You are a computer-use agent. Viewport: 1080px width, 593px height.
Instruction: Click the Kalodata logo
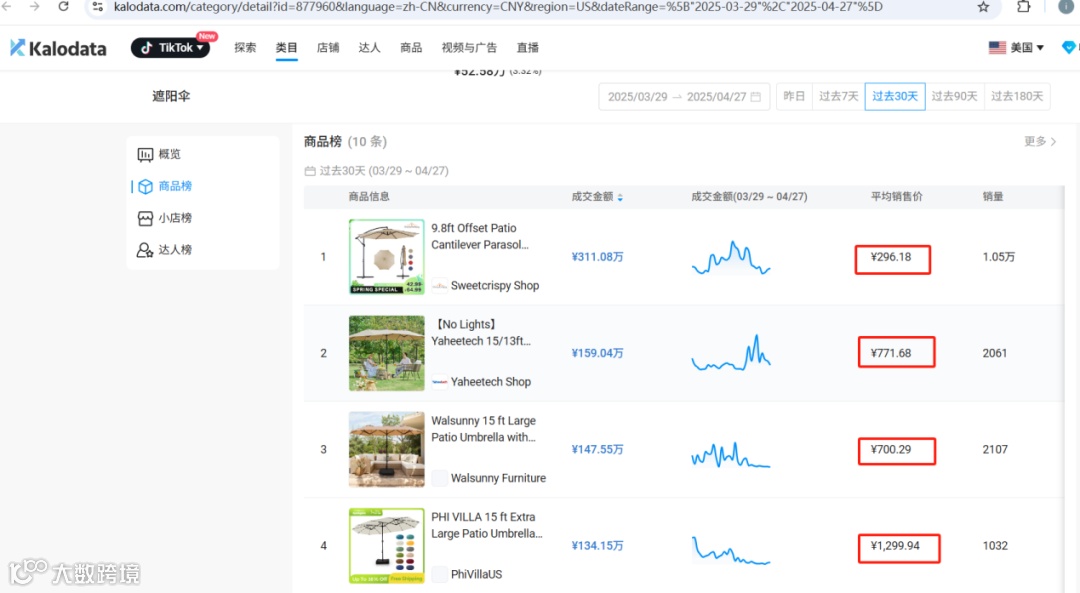59,48
